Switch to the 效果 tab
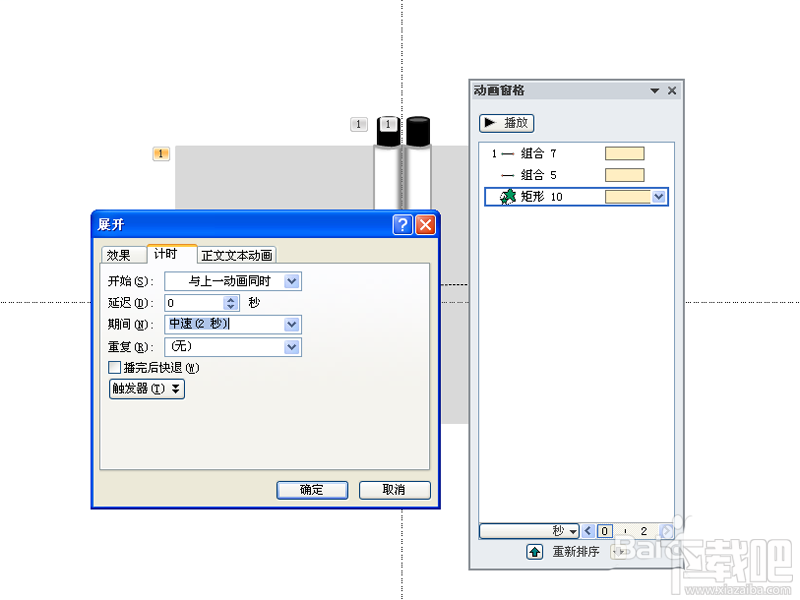 (x=121, y=254)
